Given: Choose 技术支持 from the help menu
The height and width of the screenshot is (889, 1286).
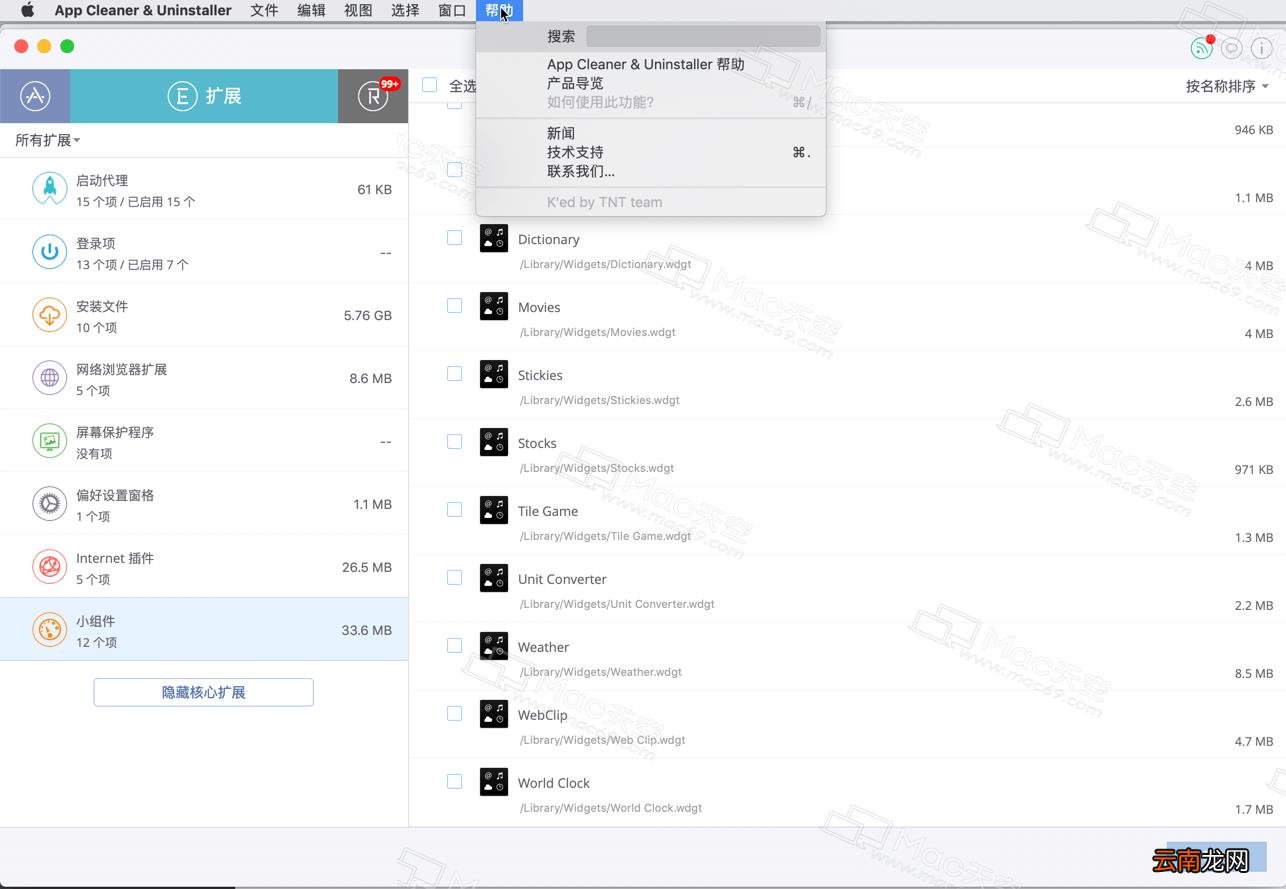Looking at the screenshot, I should [575, 152].
